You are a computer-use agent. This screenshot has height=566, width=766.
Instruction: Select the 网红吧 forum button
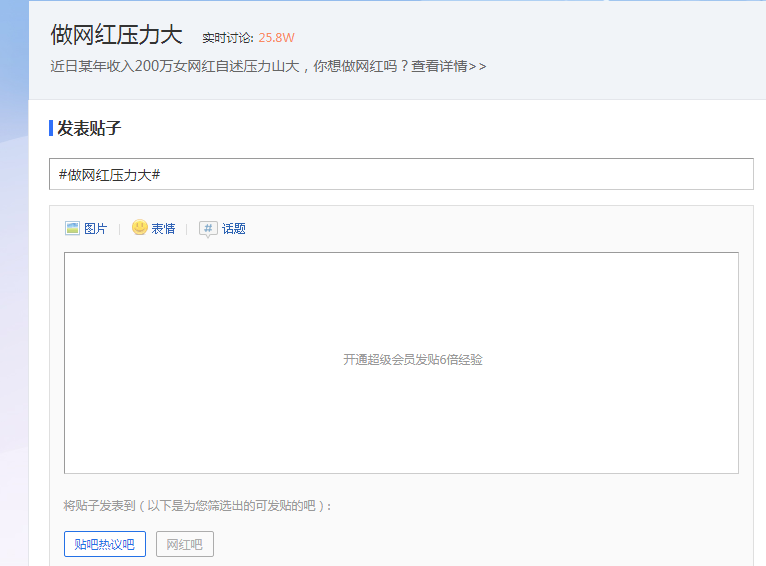(x=185, y=544)
